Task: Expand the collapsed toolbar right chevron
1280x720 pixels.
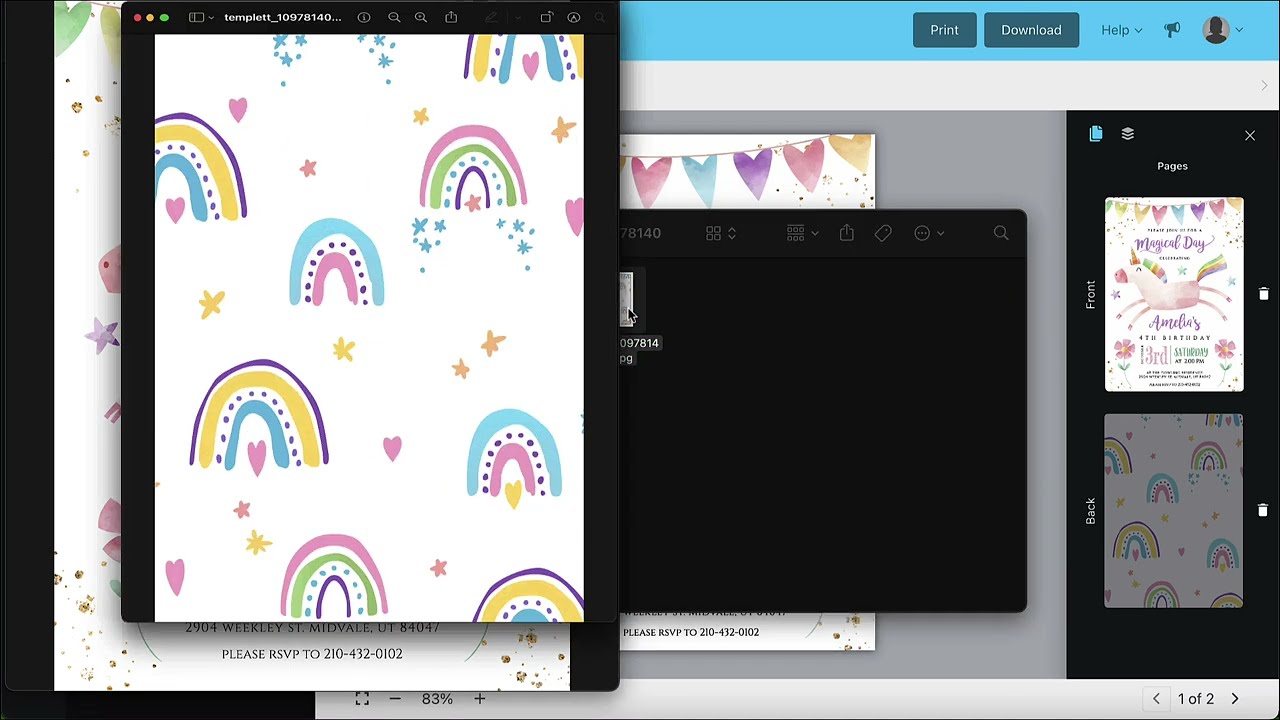Action: tap(1264, 86)
